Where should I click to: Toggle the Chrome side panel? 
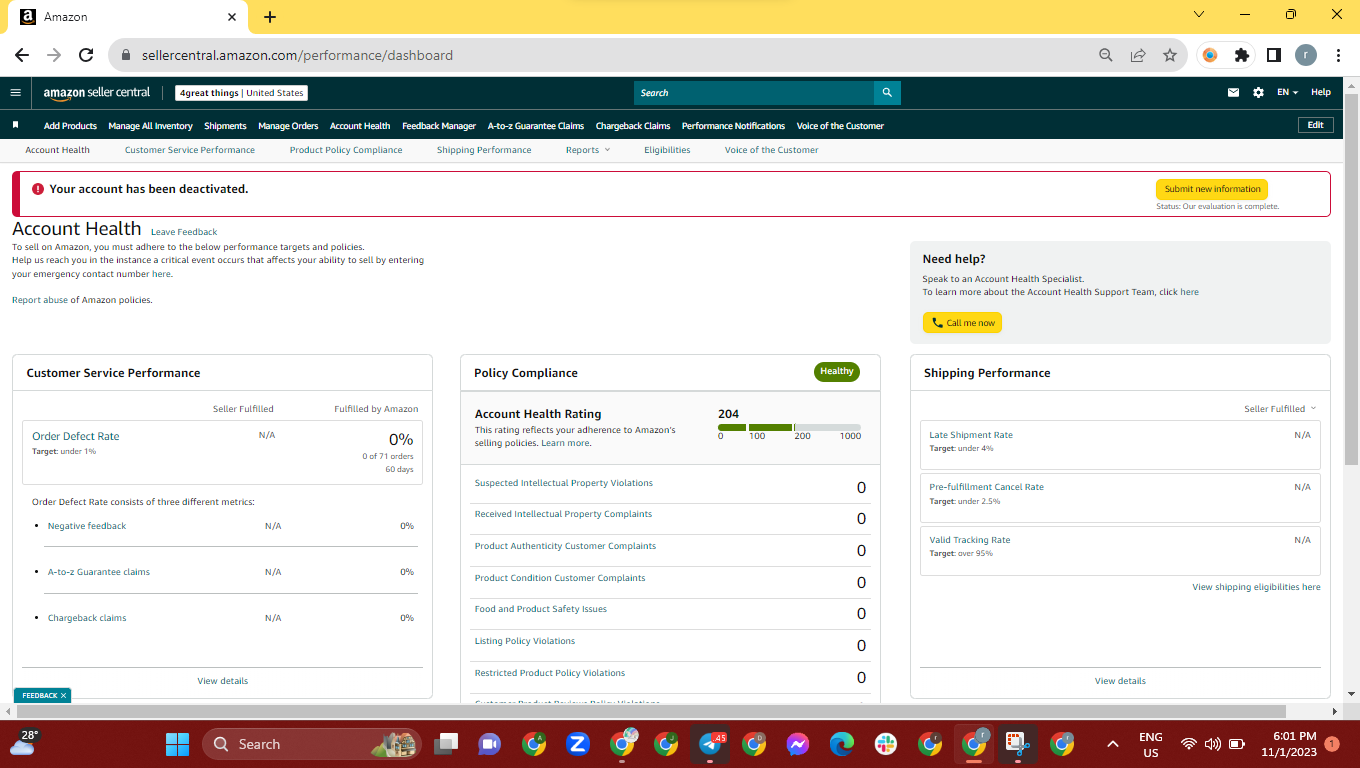coord(1274,55)
